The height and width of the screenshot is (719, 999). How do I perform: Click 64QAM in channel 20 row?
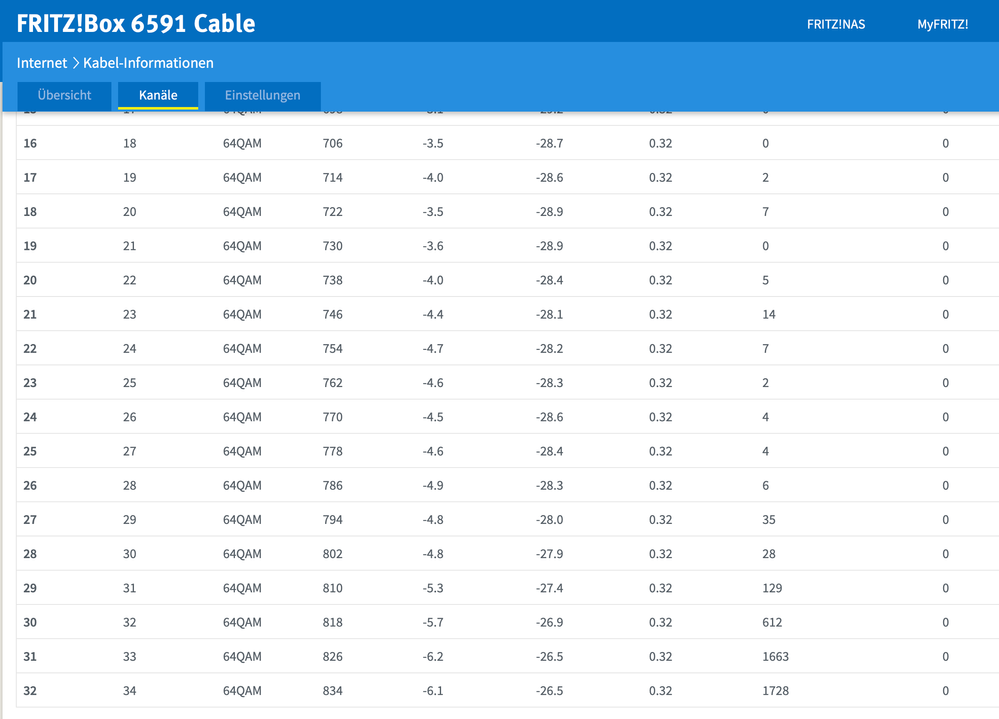tap(242, 280)
